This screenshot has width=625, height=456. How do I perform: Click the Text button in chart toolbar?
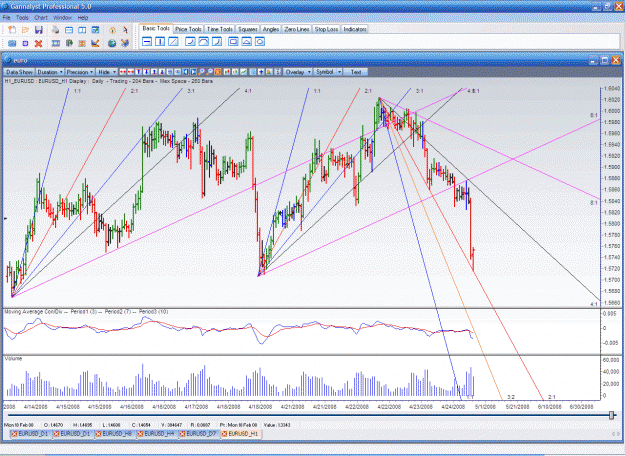(356, 72)
